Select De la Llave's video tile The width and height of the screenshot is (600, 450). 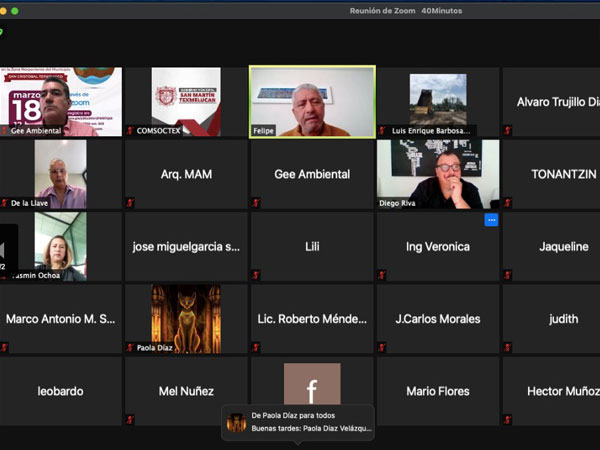(x=60, y=173)
